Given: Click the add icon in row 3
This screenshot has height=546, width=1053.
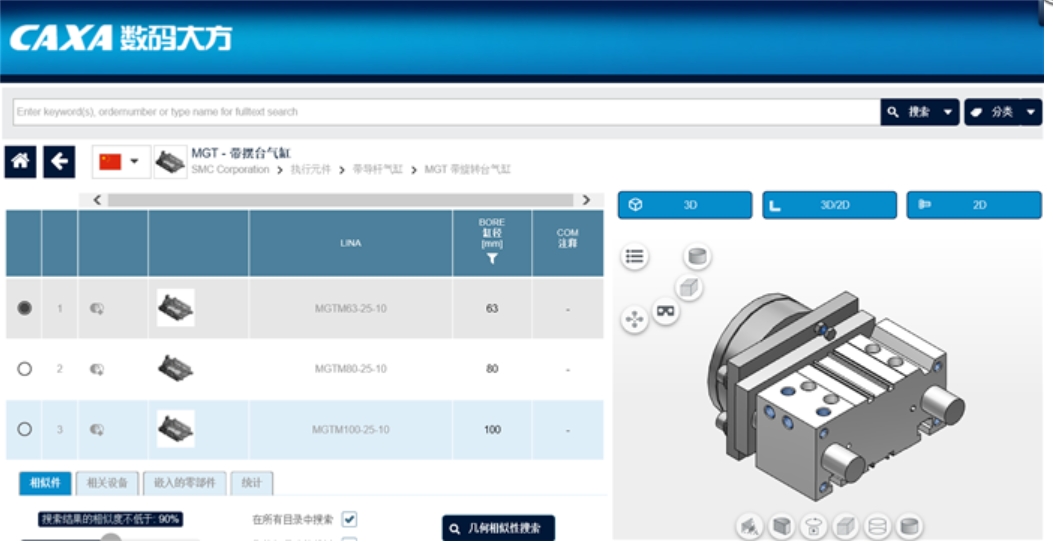Looking at the screenshot, I should (x=97, y=430).
